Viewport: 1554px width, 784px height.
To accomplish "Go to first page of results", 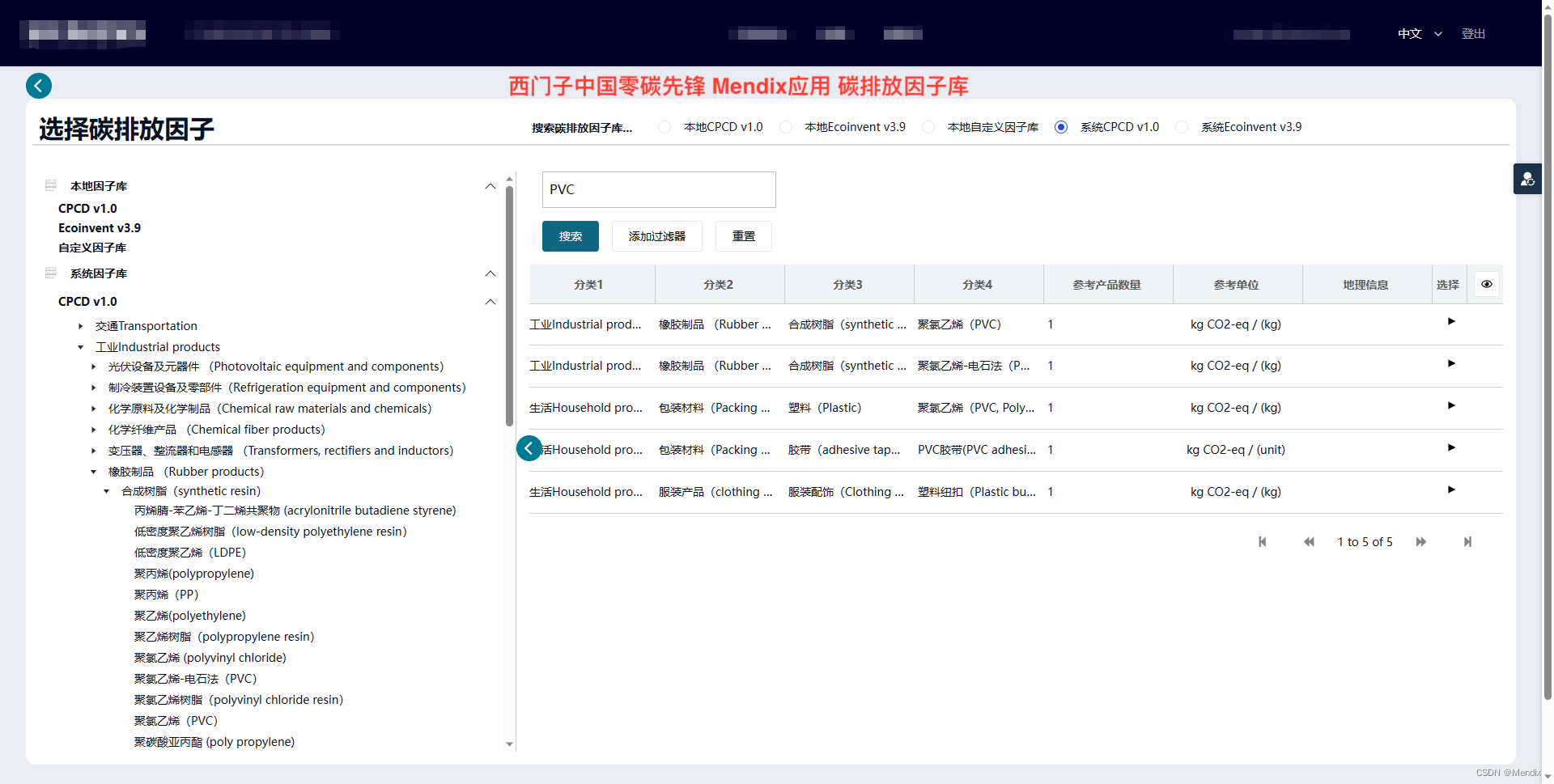I will tap(1263, 542).
